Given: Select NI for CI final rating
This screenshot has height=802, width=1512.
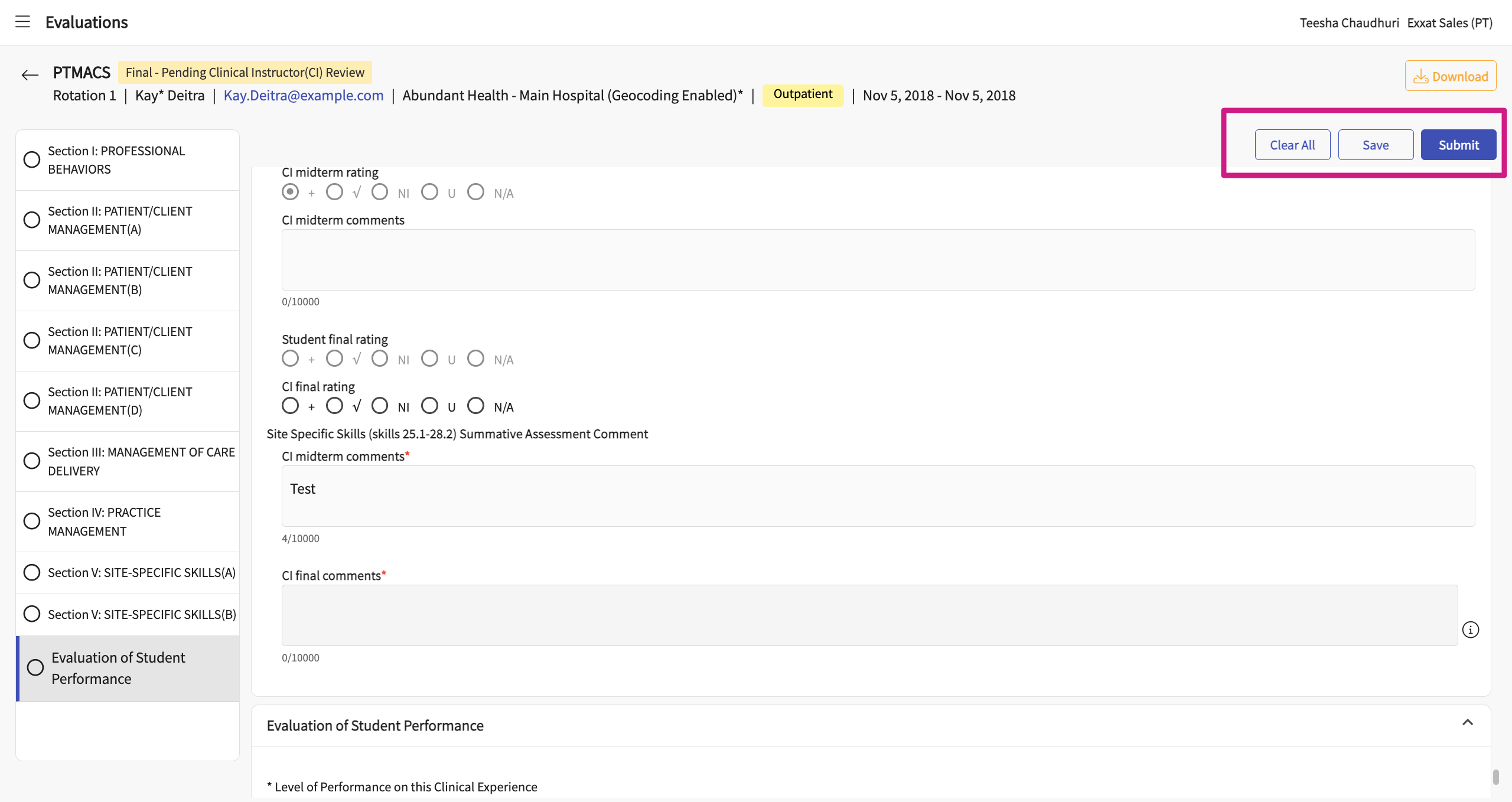Looking at the screenshot, I should coord(380,406).
